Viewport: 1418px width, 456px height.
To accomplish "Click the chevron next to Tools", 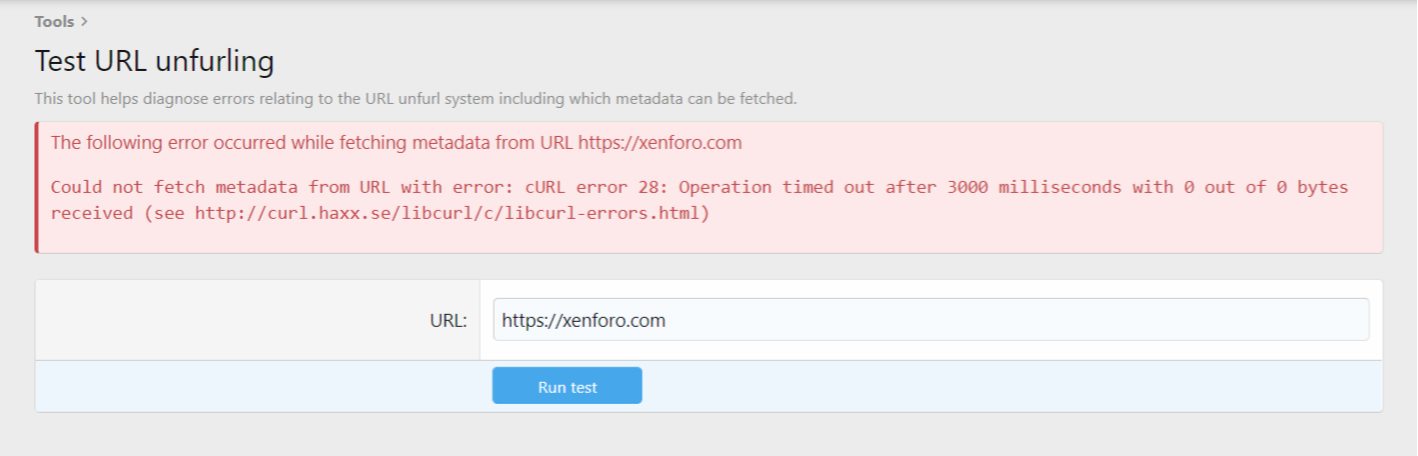I will point(84,21).
